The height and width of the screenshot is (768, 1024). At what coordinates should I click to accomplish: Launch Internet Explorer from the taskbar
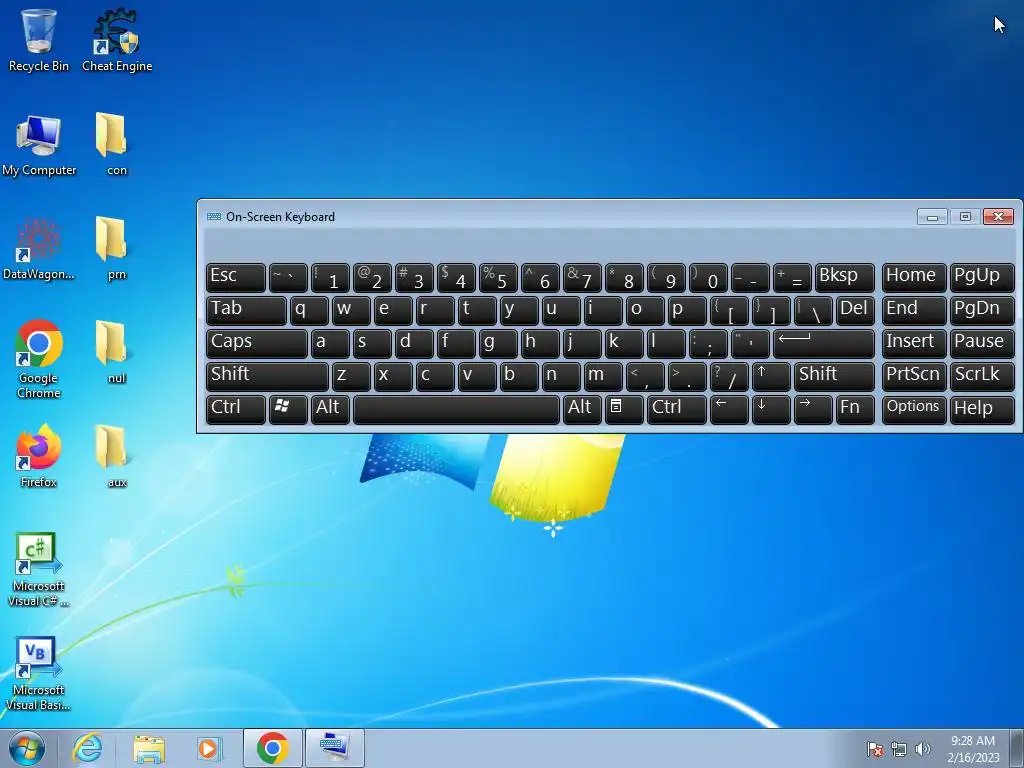87,748
